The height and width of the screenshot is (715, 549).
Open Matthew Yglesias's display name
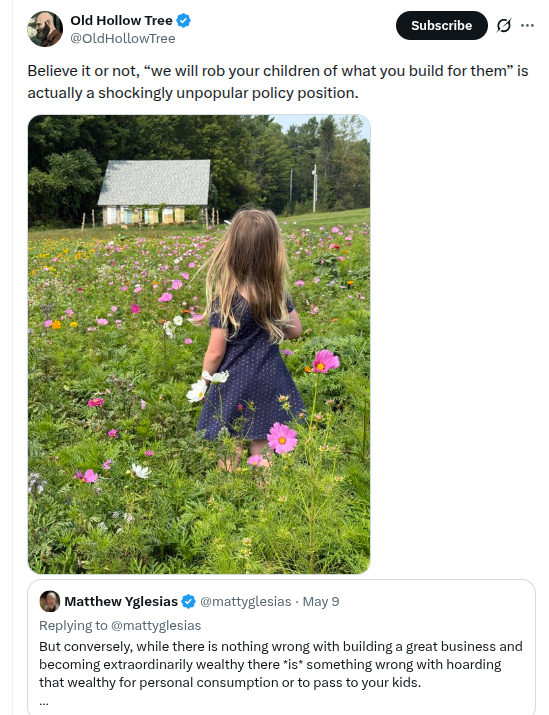tap(121, 601)
